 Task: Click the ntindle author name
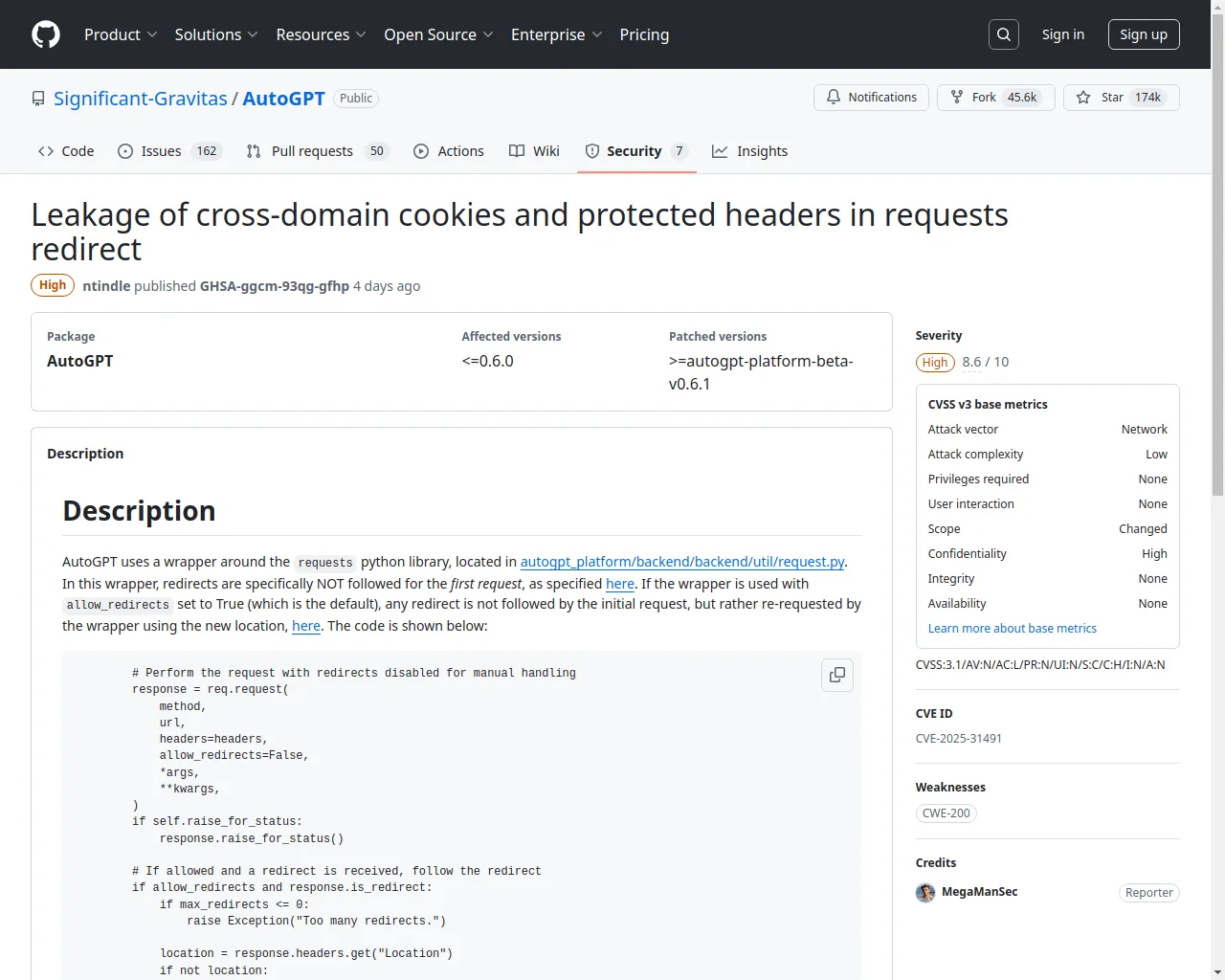tap(106, 286)
